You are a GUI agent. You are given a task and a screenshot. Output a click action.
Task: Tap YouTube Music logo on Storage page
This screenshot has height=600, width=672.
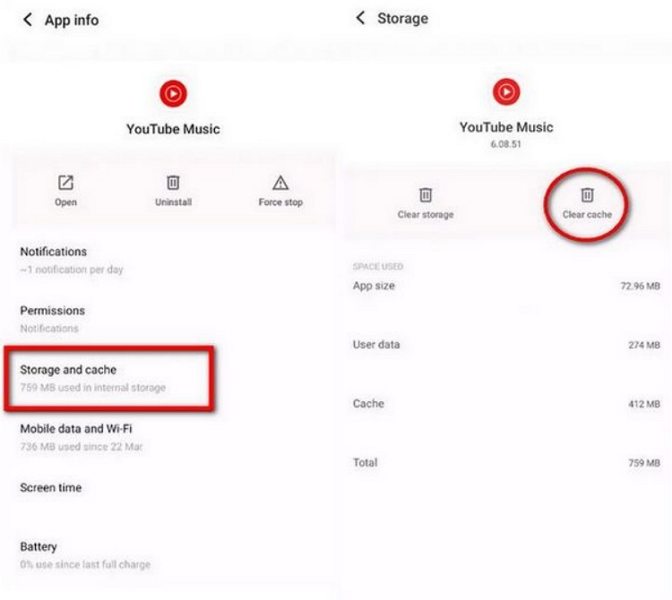pyautogui.click(x=506, y=92)
